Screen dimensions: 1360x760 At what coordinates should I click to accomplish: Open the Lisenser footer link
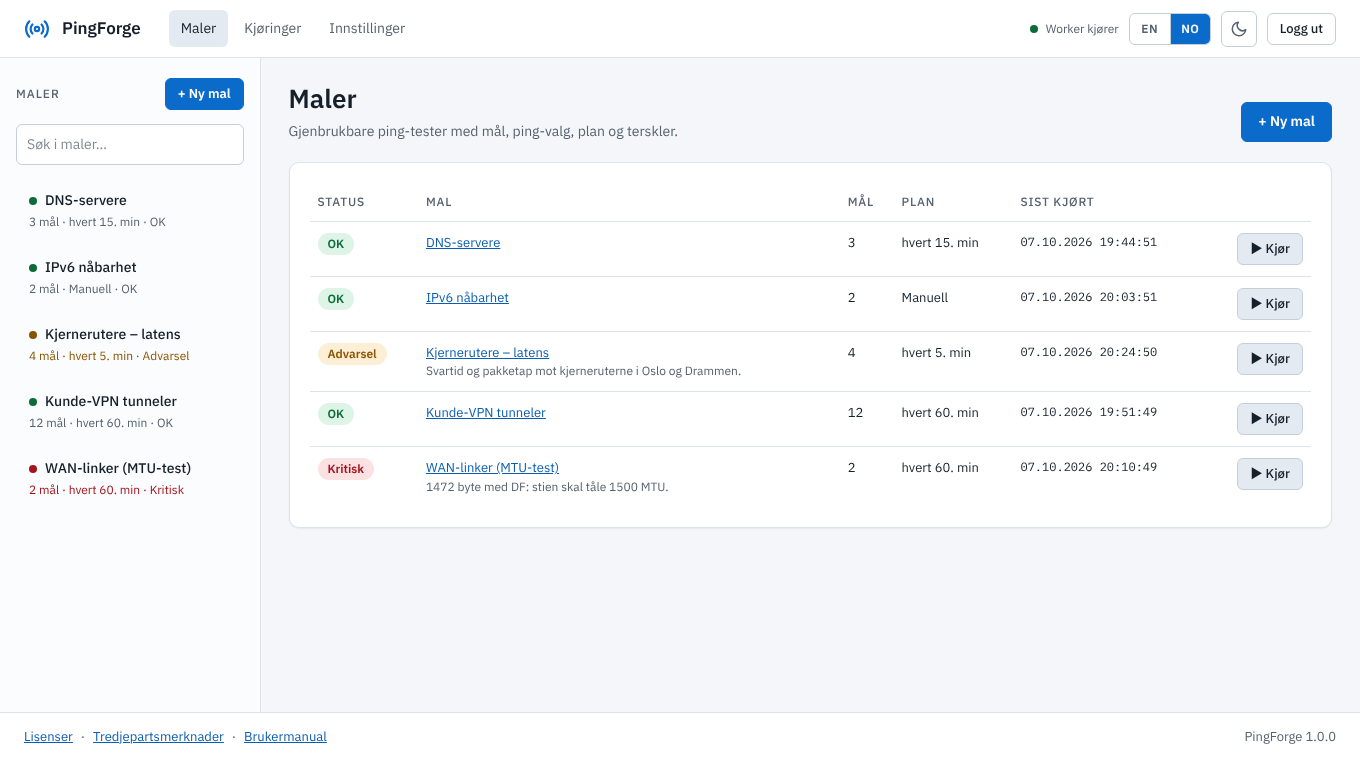click(48, 737)
